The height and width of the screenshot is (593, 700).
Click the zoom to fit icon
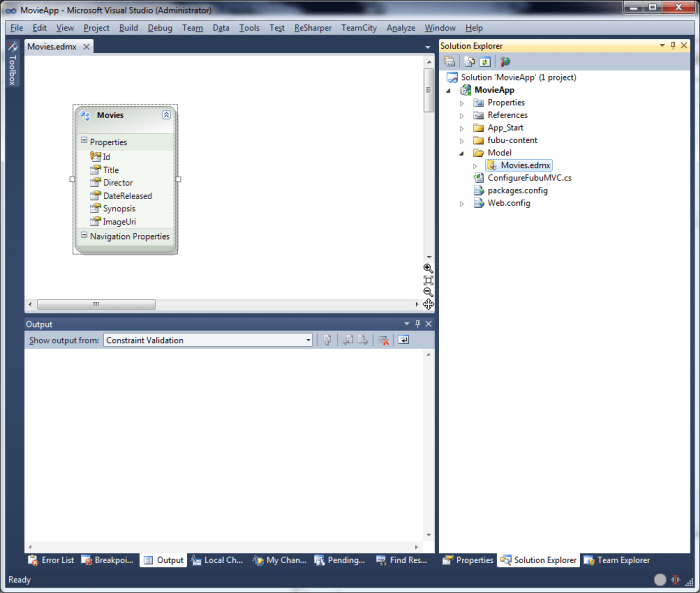tap(428, 280)
